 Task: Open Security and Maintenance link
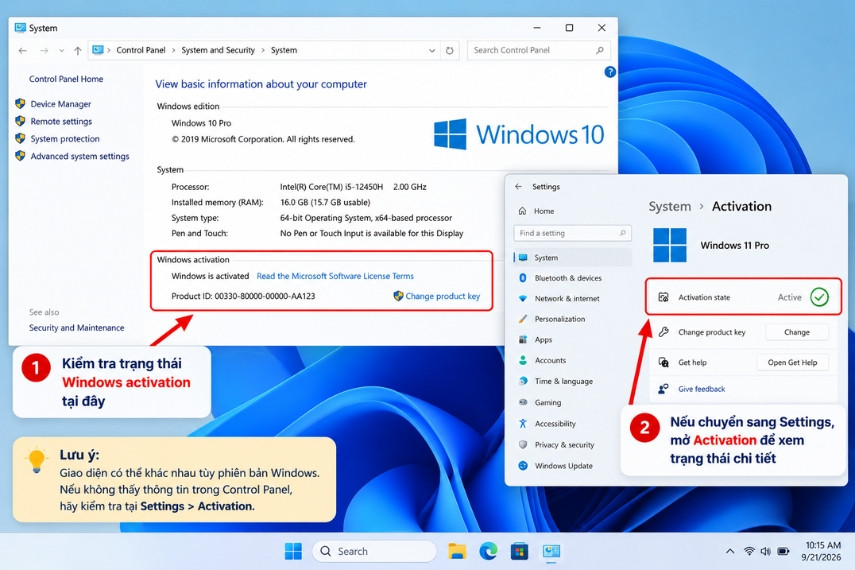(x=76, y=328)
